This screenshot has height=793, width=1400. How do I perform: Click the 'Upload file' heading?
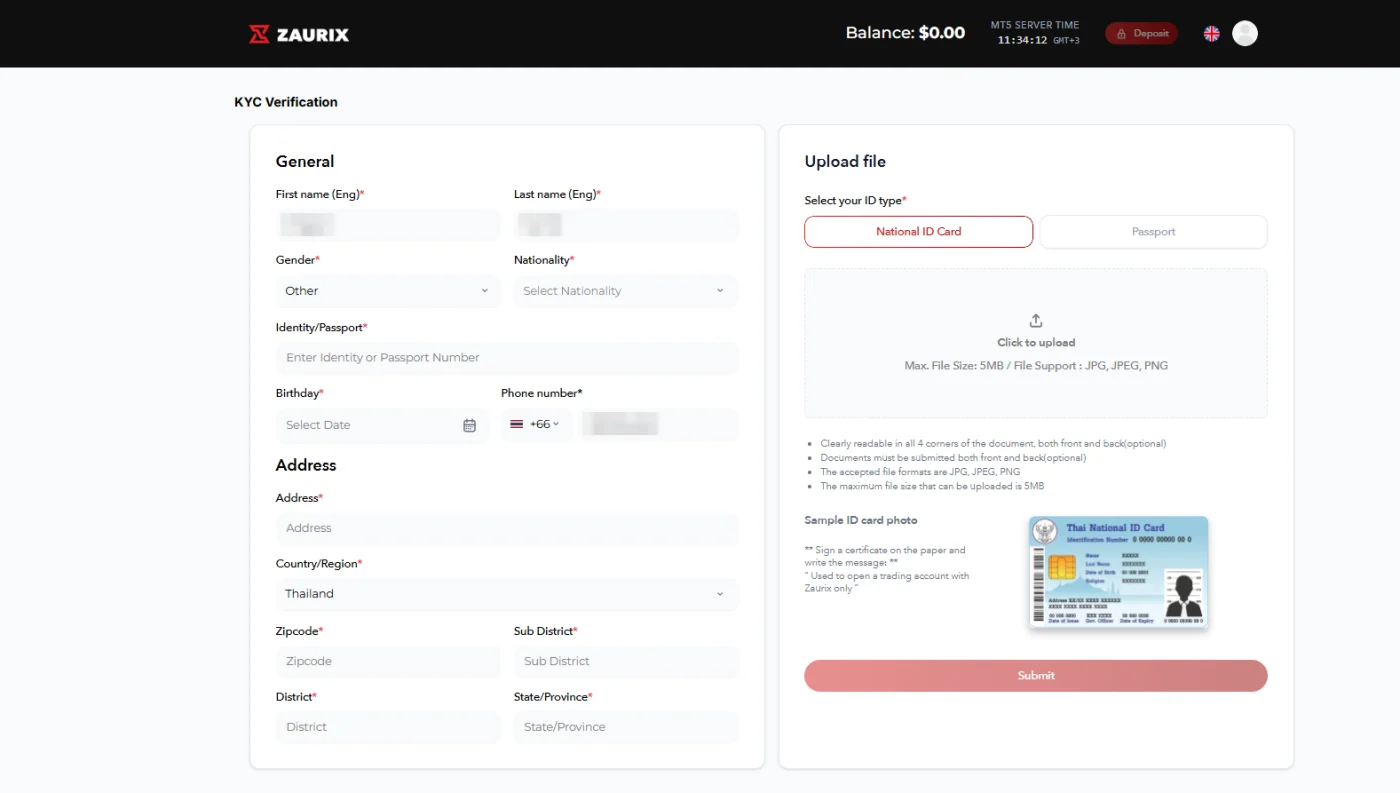coord(845,162)
